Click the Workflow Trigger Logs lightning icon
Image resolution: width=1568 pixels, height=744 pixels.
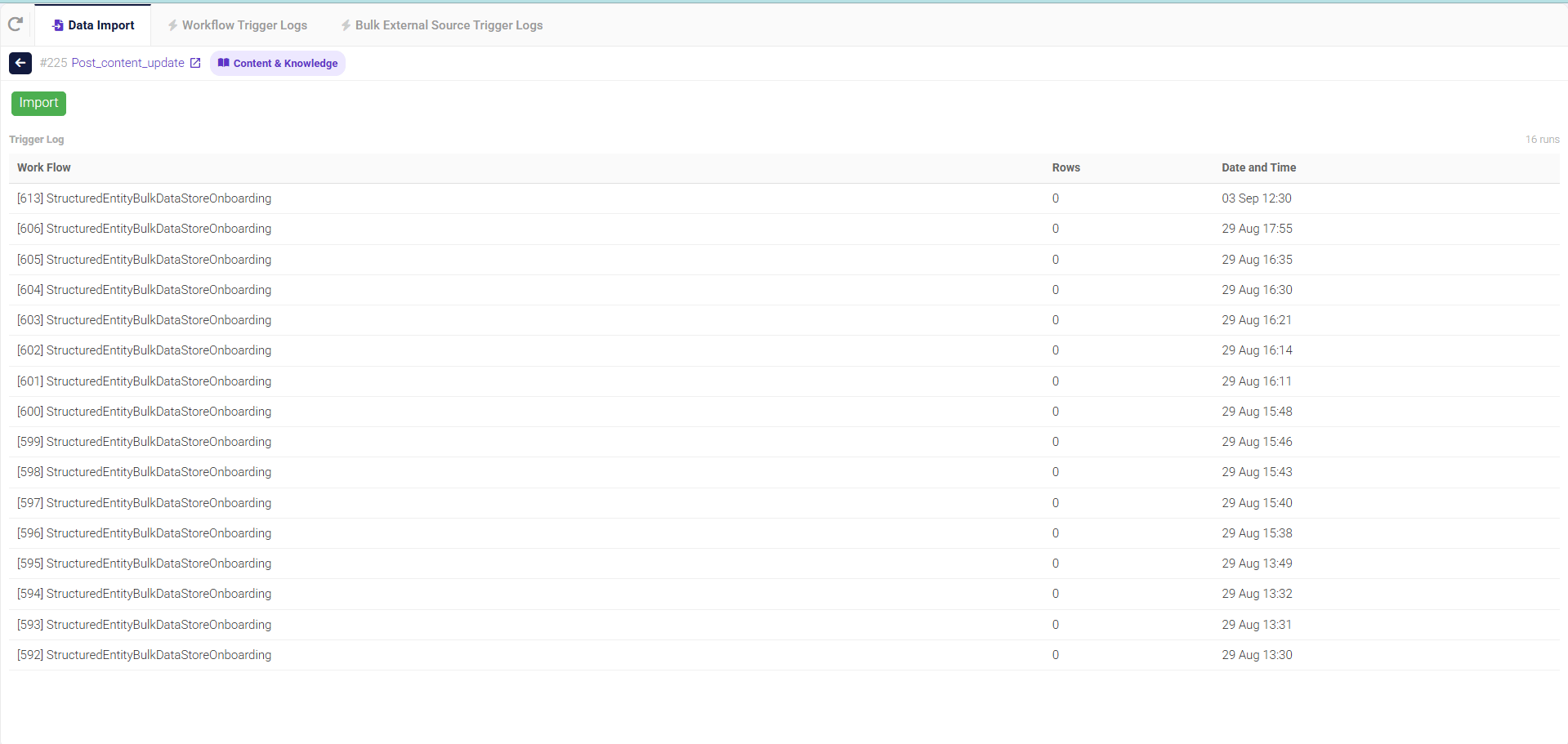point(172,25)
